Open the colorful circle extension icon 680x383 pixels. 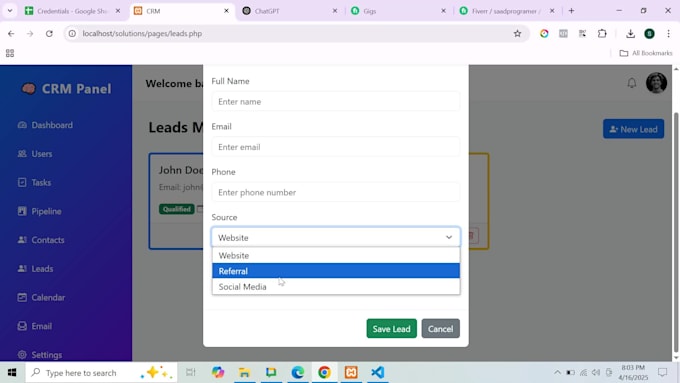[544, 33]
